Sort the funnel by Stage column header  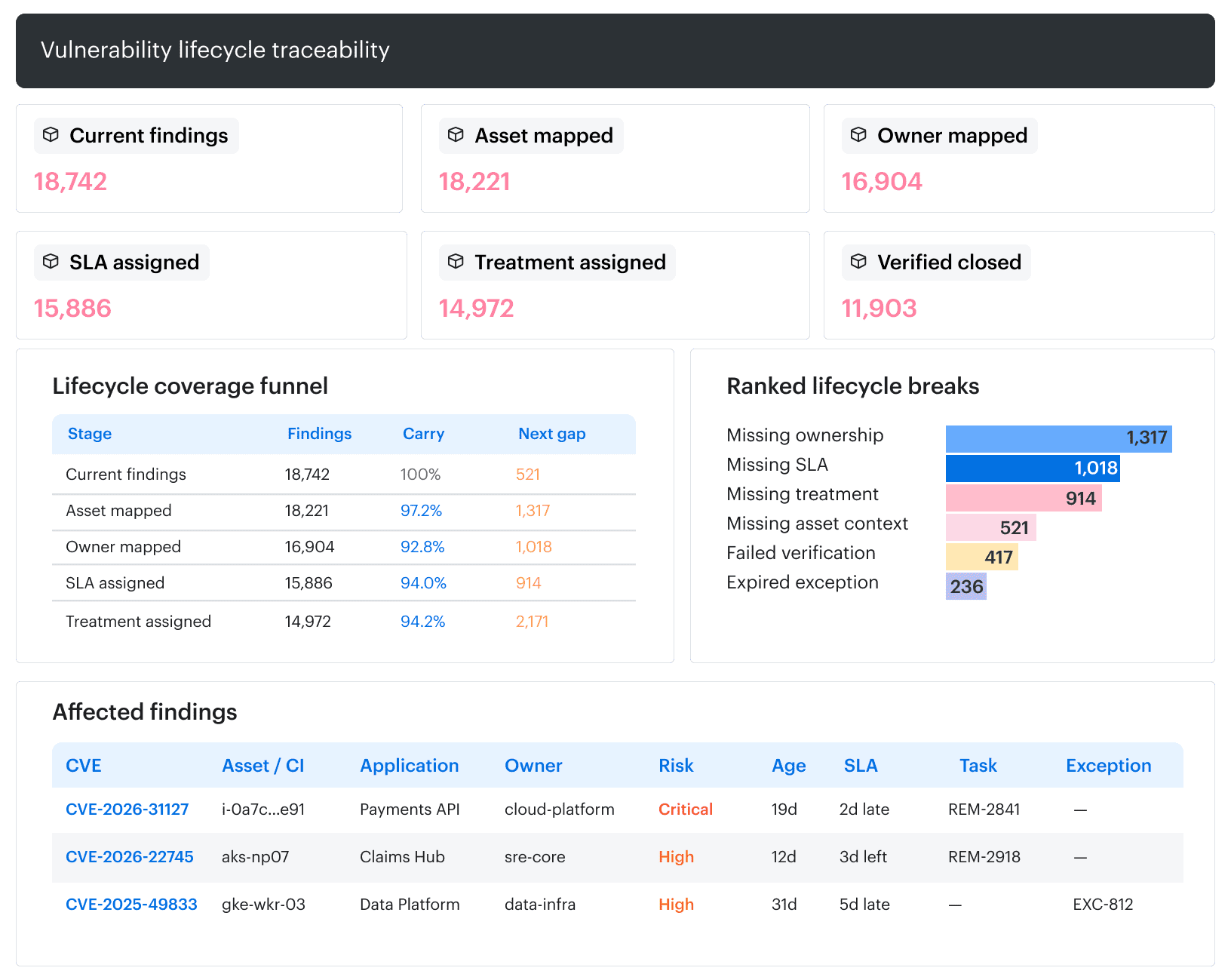click(90, 434)
